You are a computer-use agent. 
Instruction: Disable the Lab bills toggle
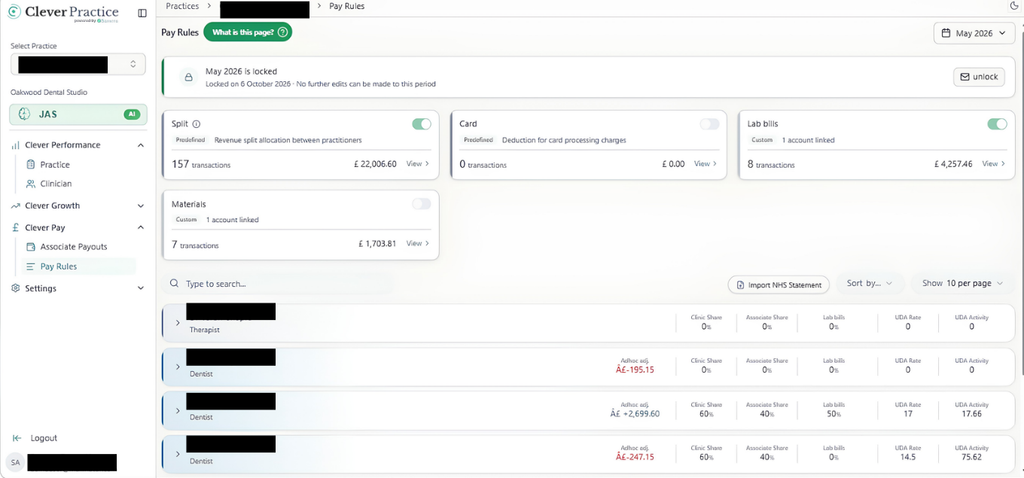tap(997, 124)
